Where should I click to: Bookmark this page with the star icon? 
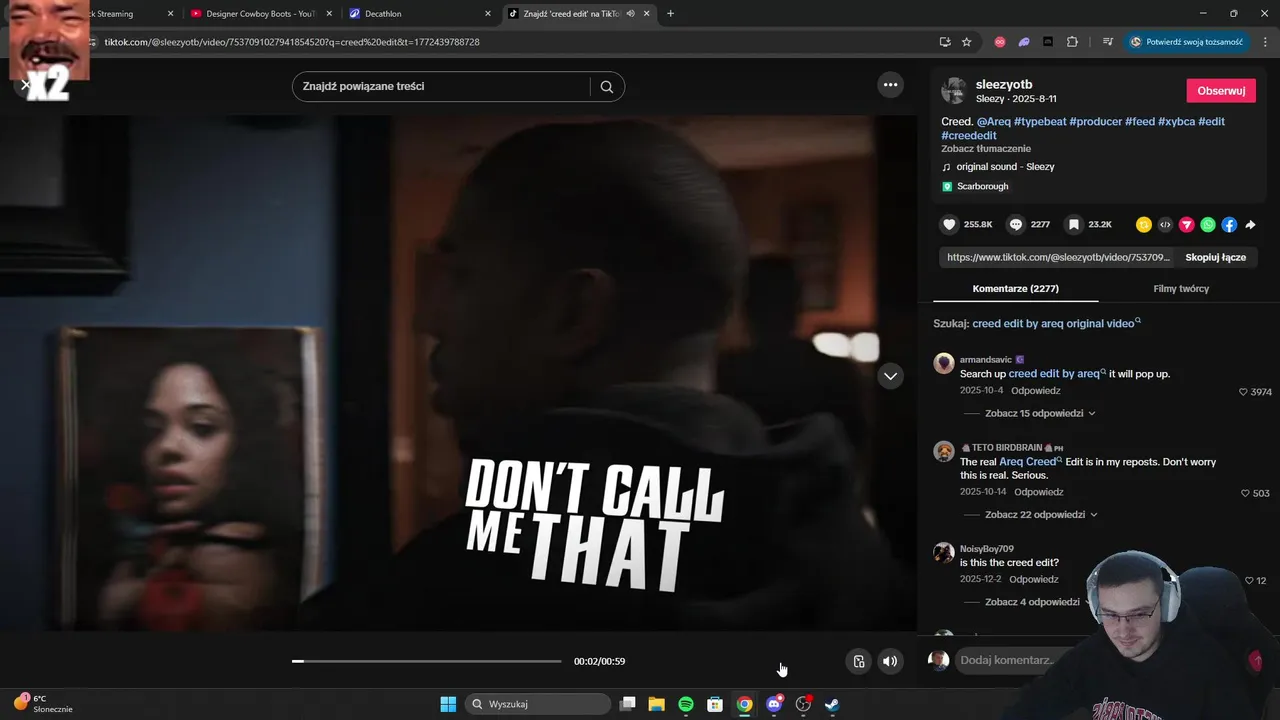[x=967, y=42]
